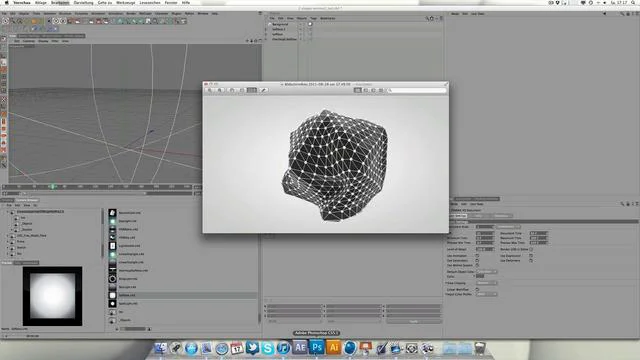The height and width of the screenshot is (360, 640).
Task: Toggle the Use Animation checkbox
Action: point(477,256)
